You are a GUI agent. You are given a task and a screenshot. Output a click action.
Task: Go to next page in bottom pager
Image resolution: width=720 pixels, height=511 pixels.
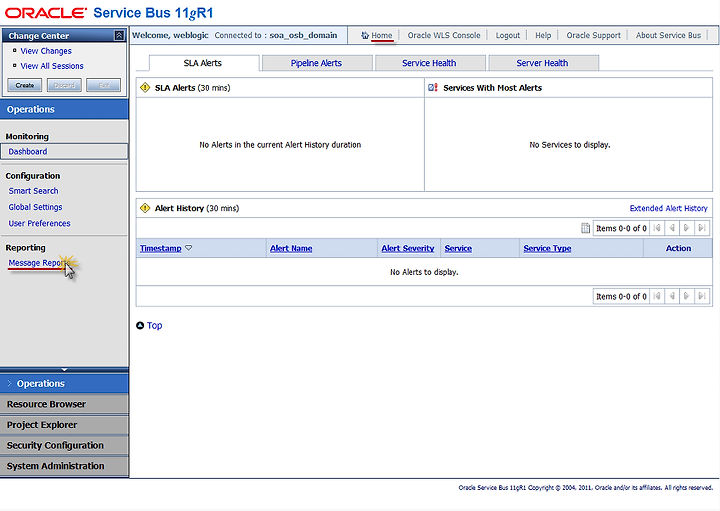(x=686, y=296)
